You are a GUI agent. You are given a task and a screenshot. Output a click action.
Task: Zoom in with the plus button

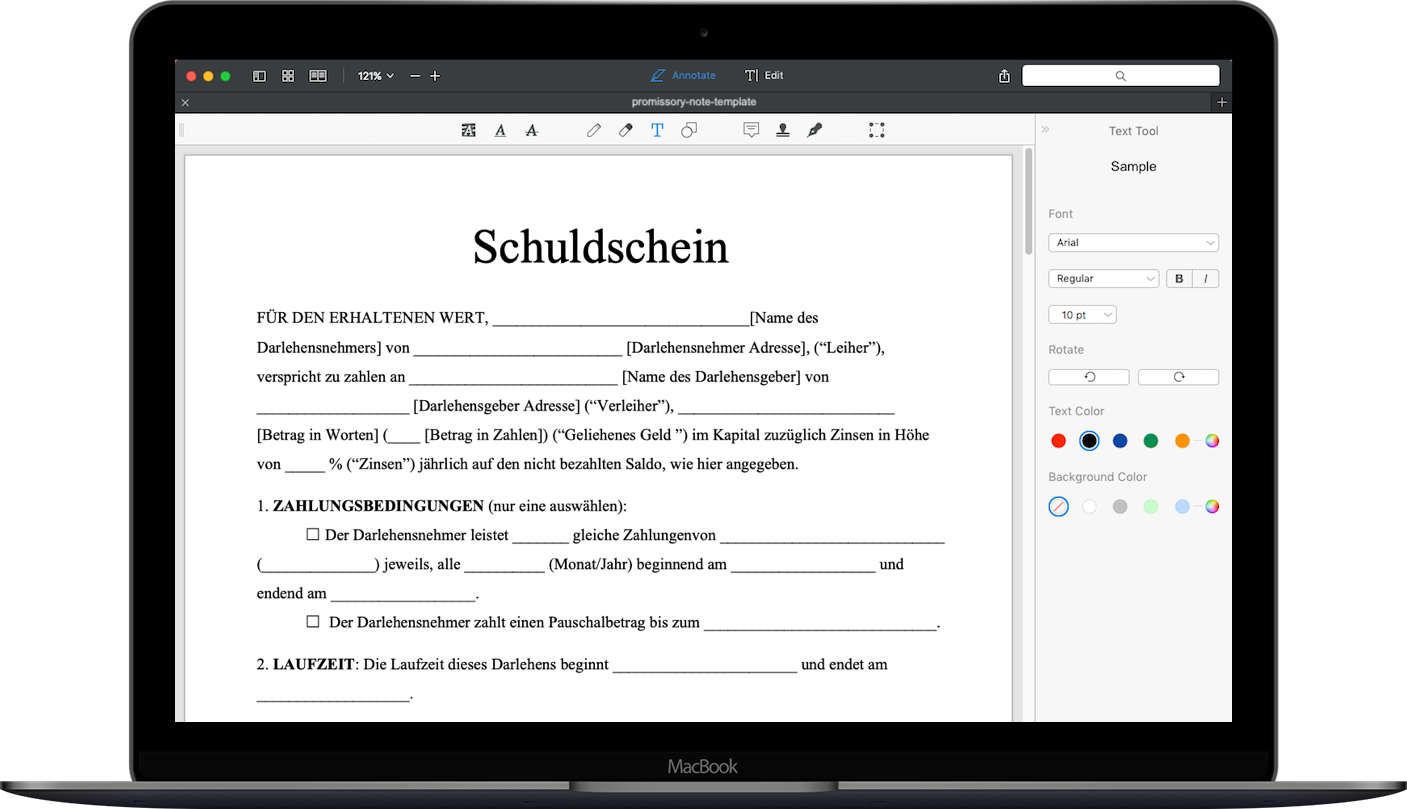[435, 76]
